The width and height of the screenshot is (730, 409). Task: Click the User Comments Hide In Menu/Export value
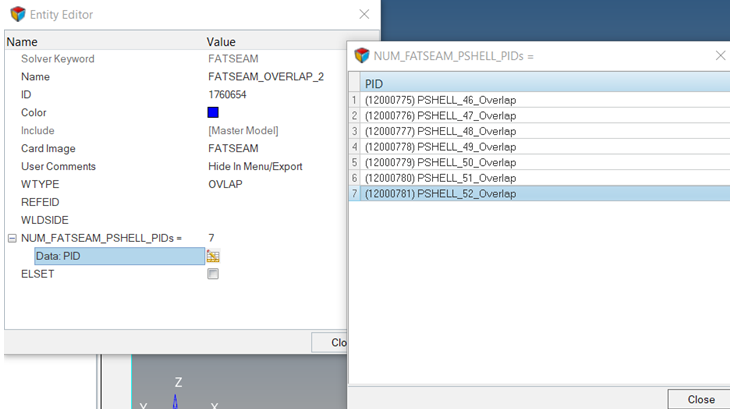tap(255, 166)
